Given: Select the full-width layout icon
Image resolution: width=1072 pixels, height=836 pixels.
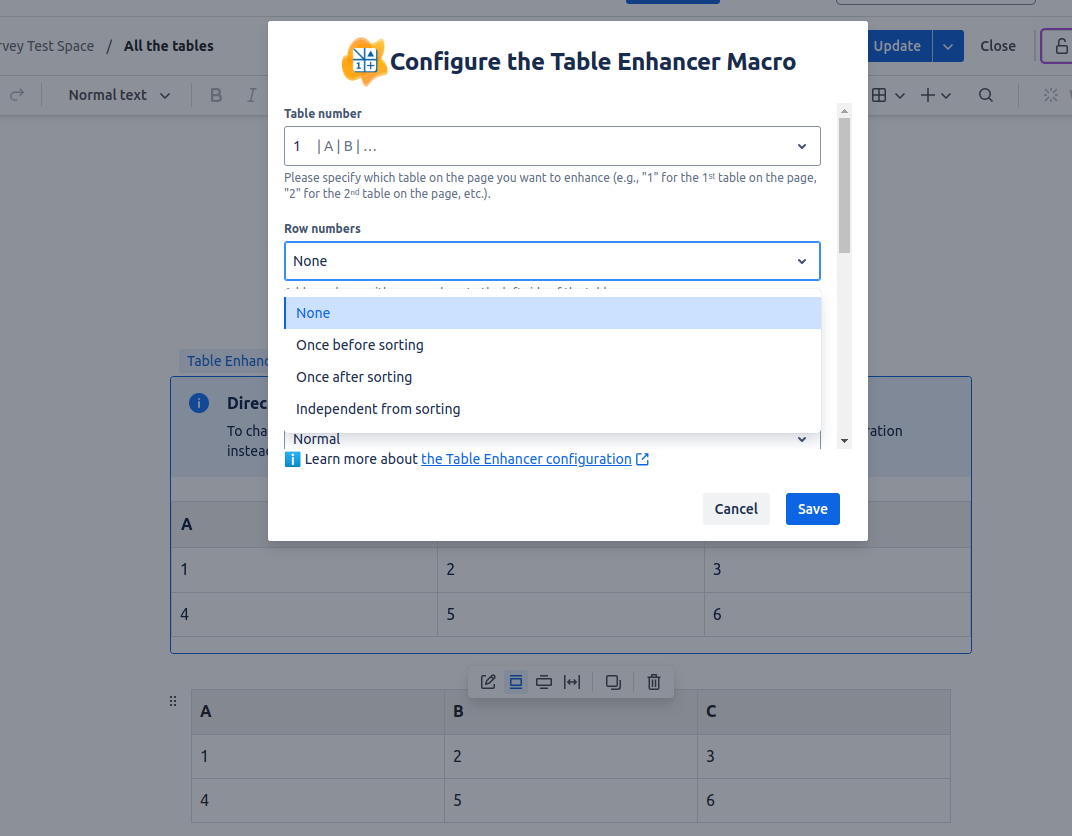Looking at the screenshot, I should pyautogui.click(x=572, y=682).
